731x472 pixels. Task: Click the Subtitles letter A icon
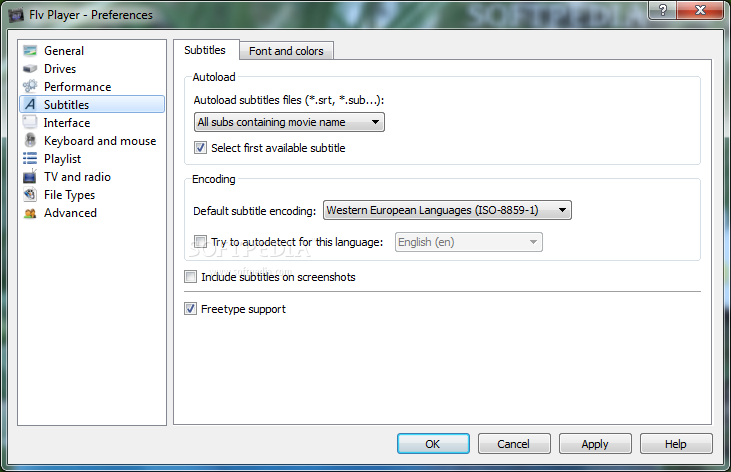point(30,104)
